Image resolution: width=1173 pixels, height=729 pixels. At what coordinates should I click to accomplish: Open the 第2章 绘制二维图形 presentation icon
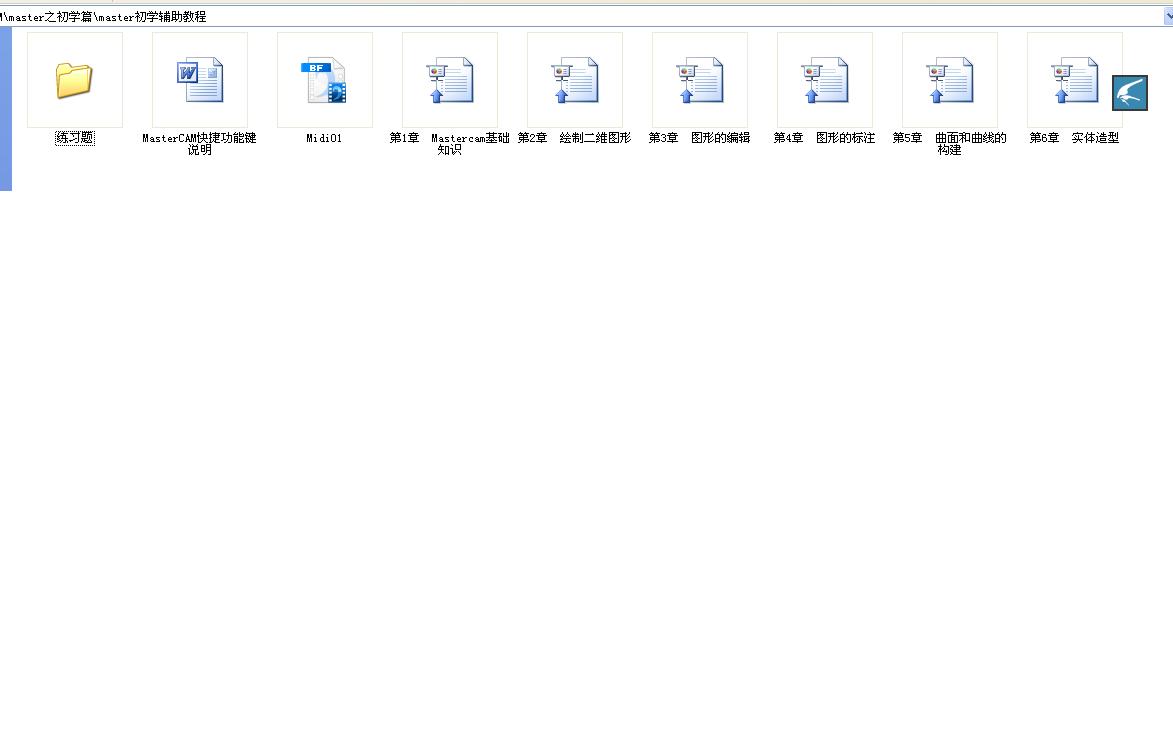[575, 80]
